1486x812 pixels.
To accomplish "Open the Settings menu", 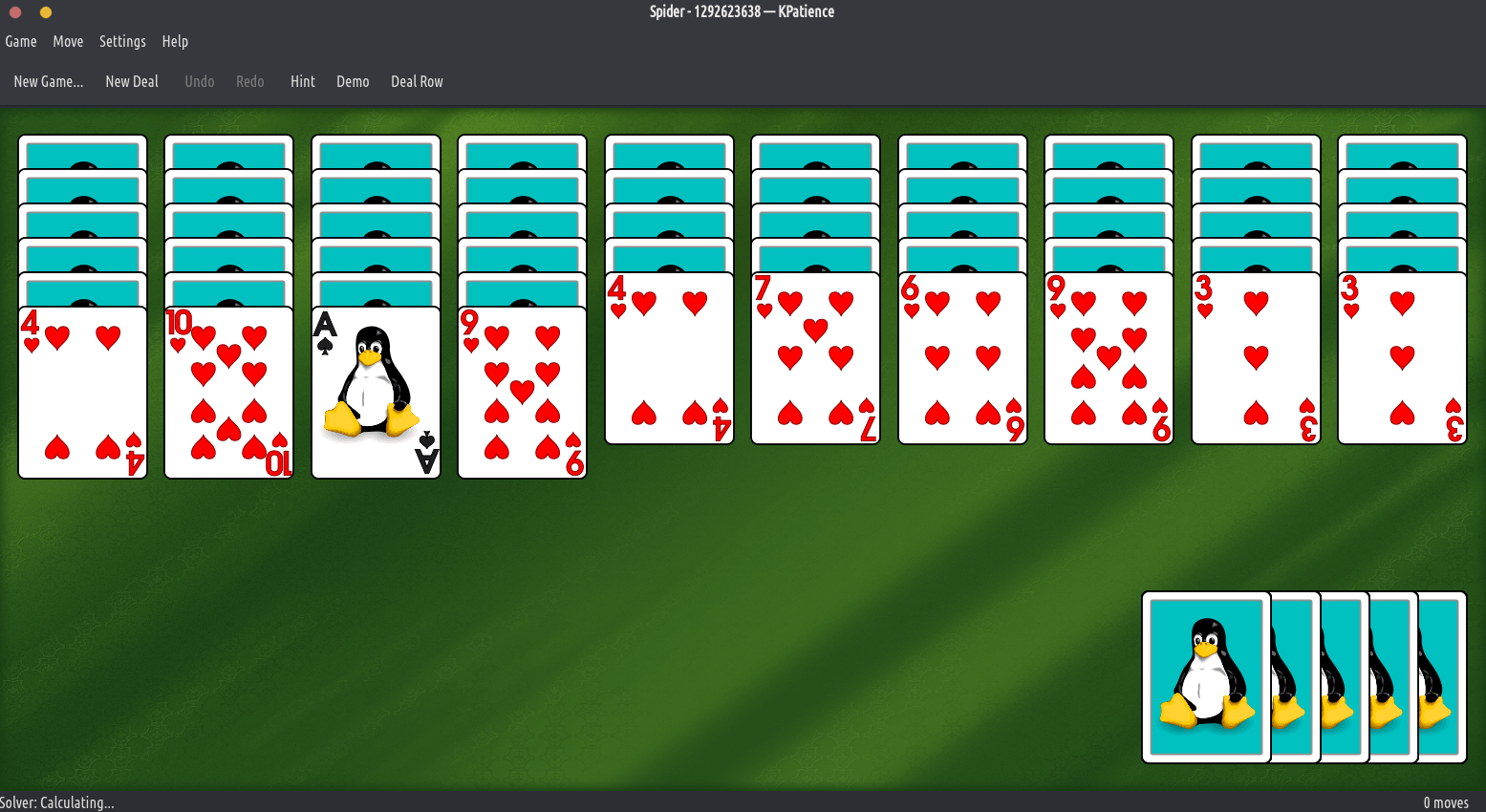I will pos(122,41).
